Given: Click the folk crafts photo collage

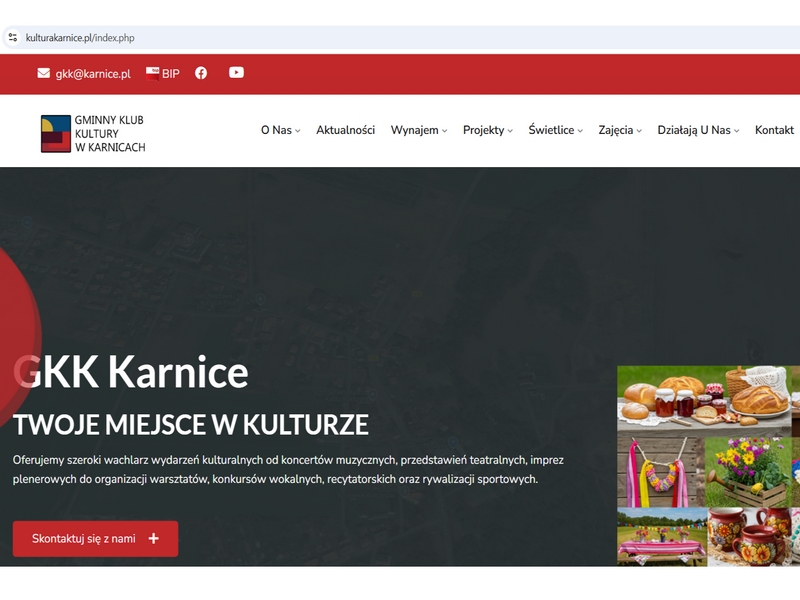Looking at the screenshot, I should (708, 466).
